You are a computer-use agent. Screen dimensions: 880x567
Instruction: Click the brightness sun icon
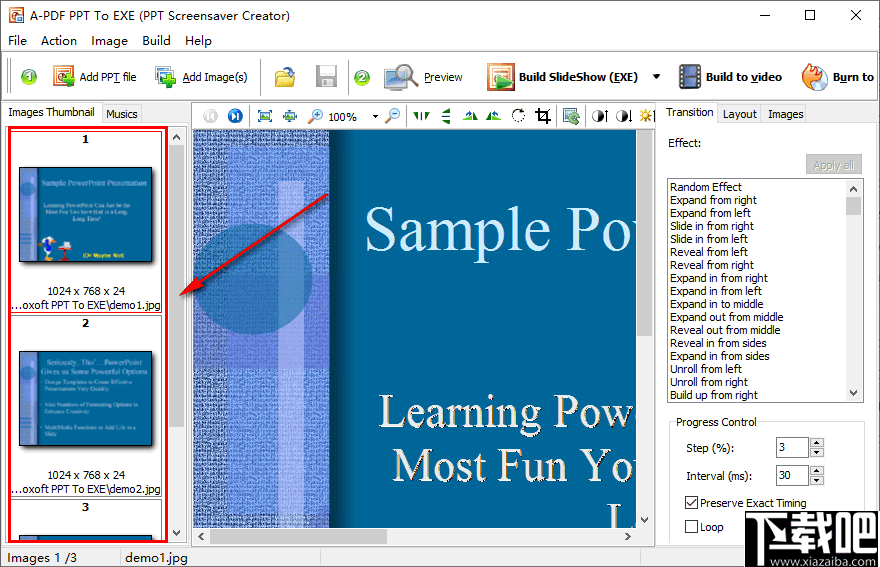647,116
